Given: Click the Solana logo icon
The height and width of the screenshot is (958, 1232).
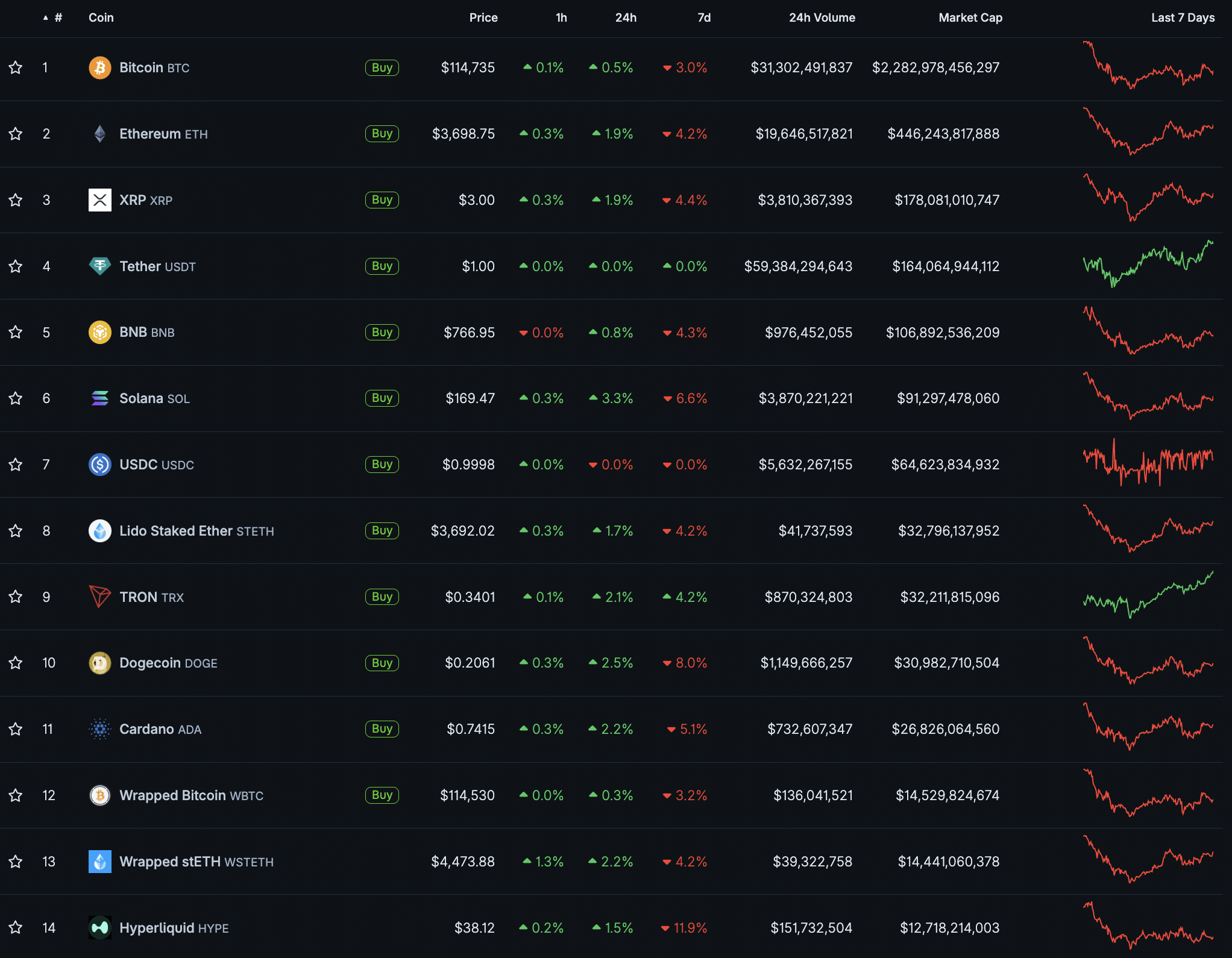Looking at the screenshot, I should [100, 398].
